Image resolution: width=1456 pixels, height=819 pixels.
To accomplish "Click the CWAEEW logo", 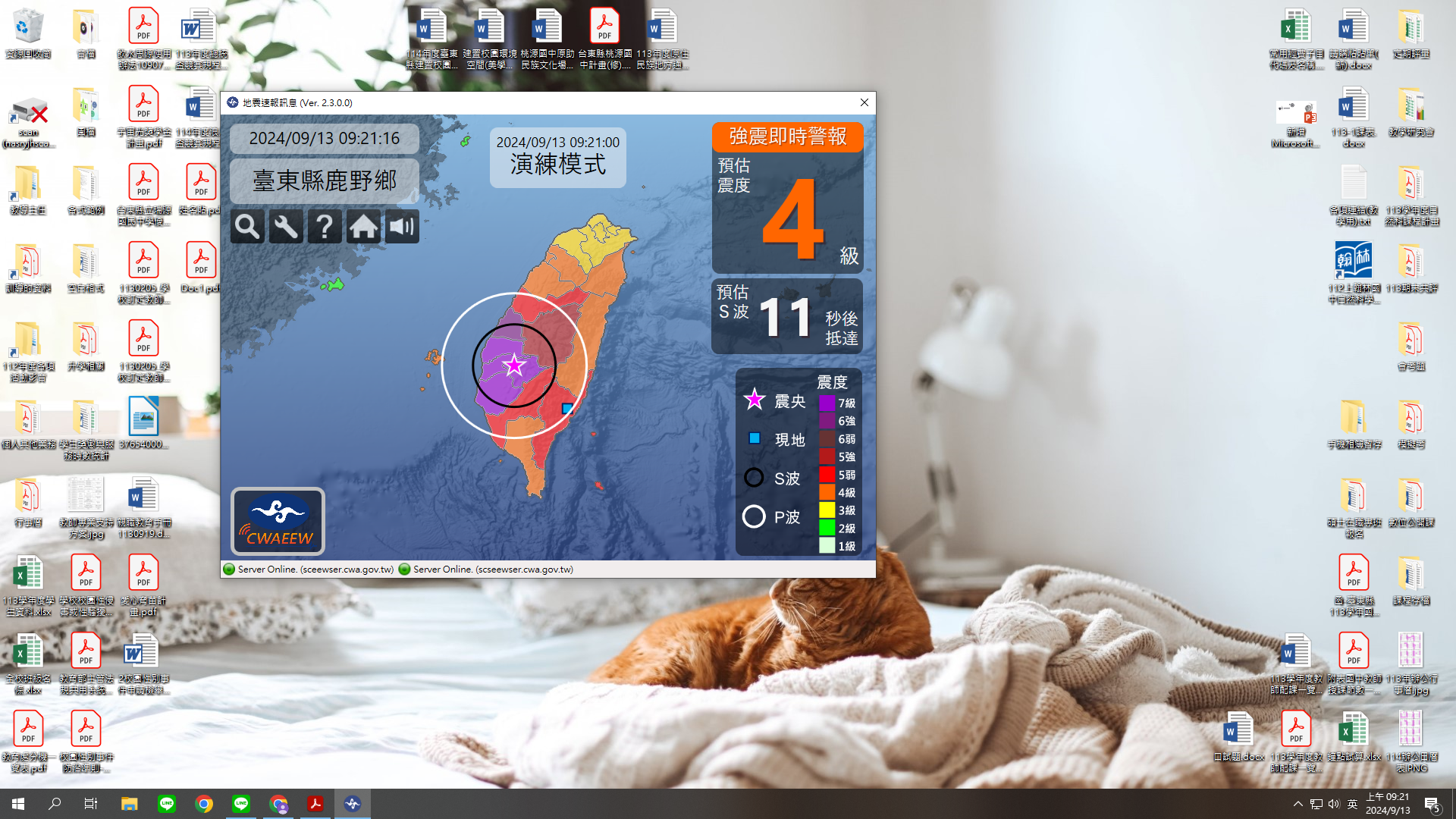I will (x=278, y=522).
